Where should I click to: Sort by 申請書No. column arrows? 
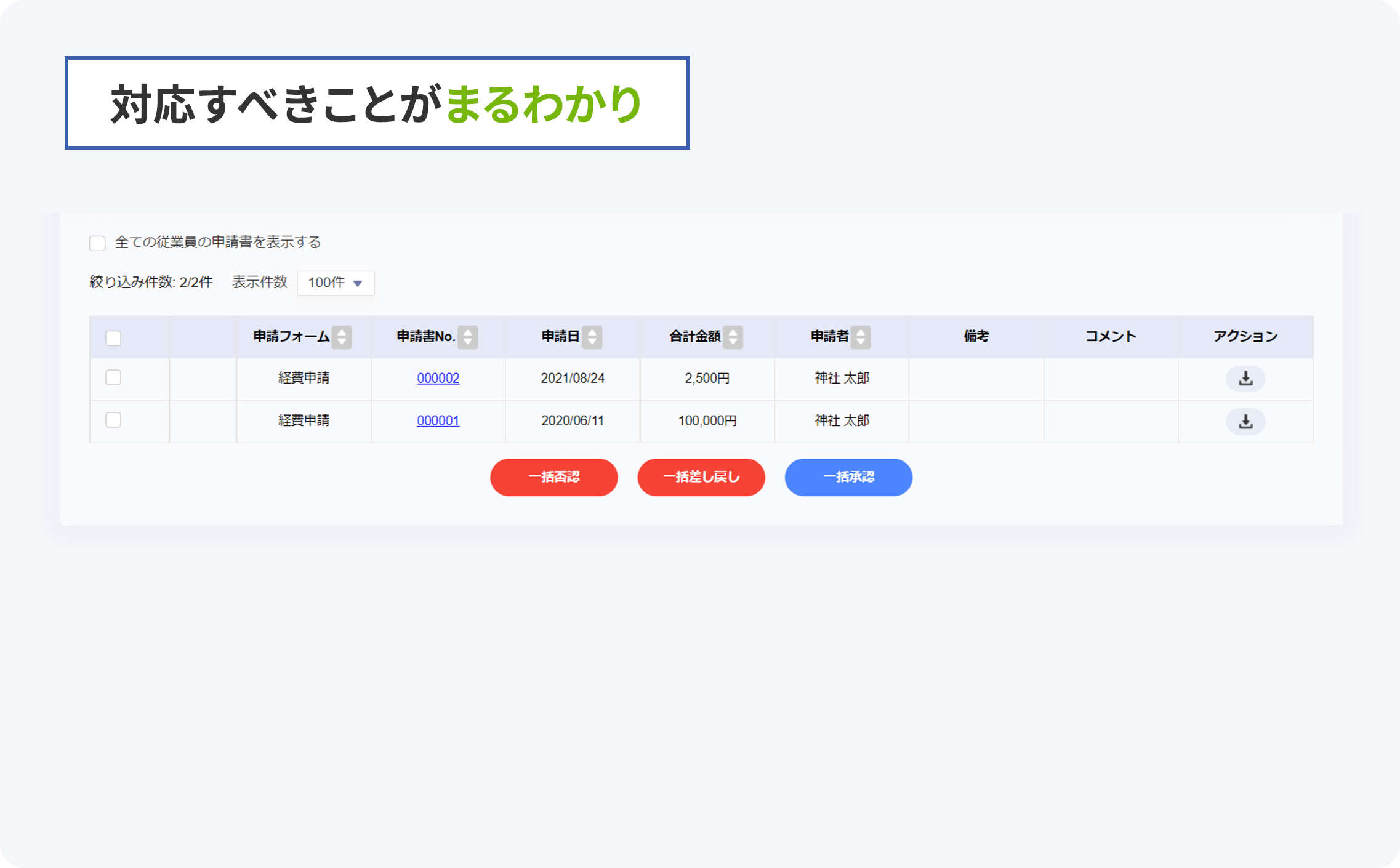(x=468, y=337)
